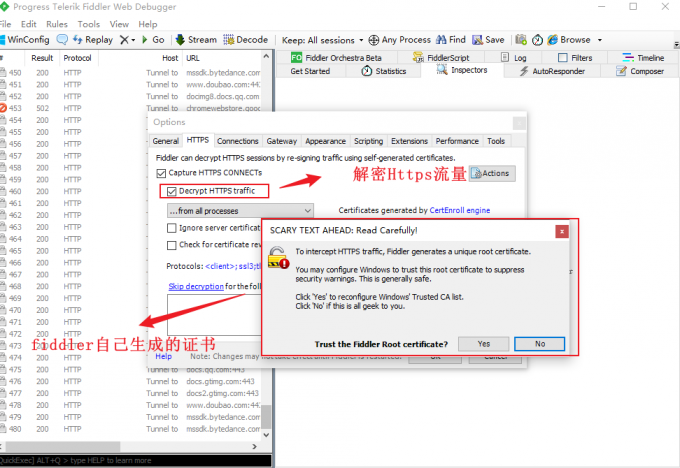The width and height of the screenshot is (680, 468).
Task: Toggle Capture HTTPS CONNECTs checkbox
Action: tap(161, 173)
